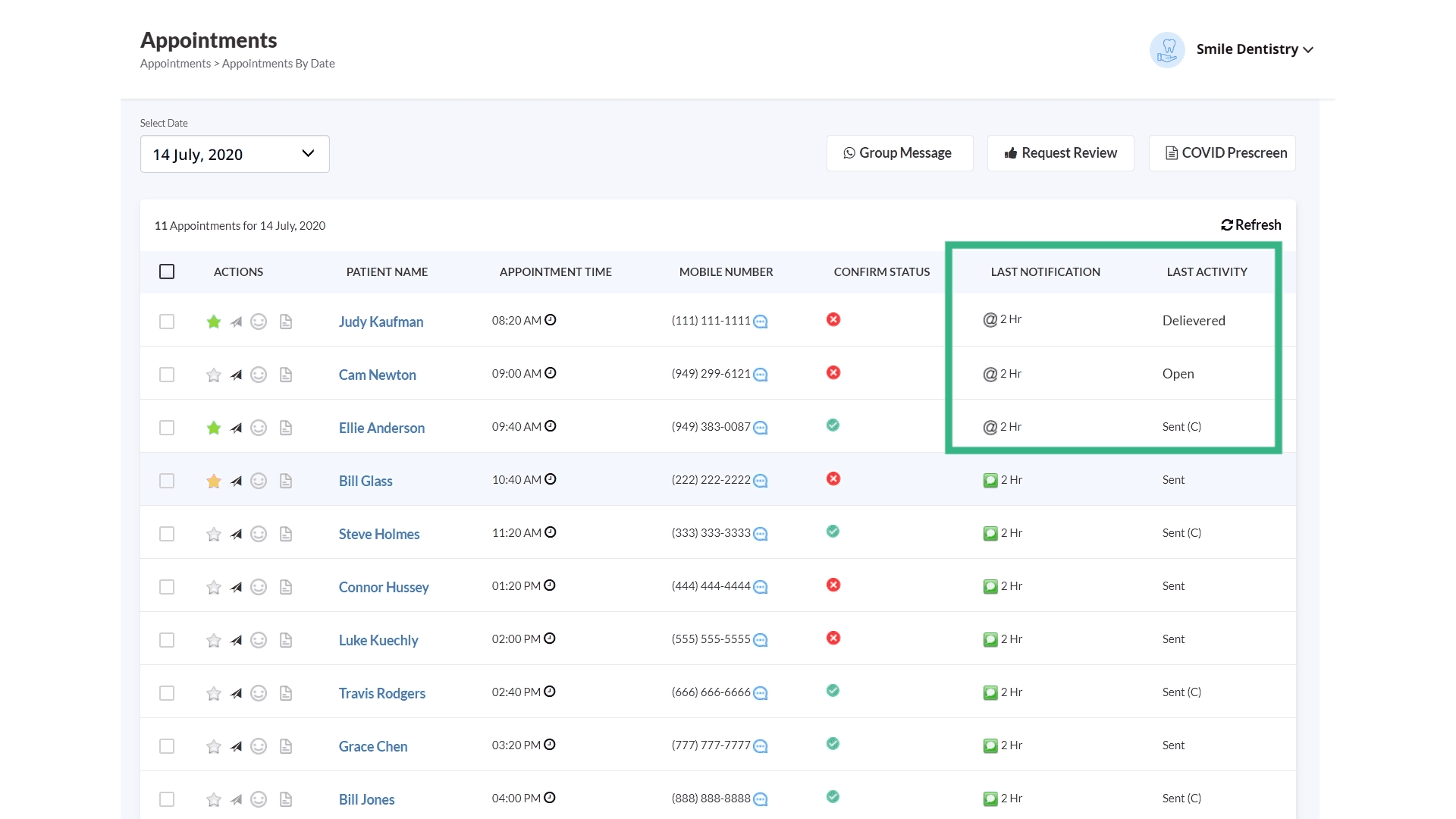1456x819 pixels.
Task: Open Grace Chen's patient link
Action: [x=373, y=746]
